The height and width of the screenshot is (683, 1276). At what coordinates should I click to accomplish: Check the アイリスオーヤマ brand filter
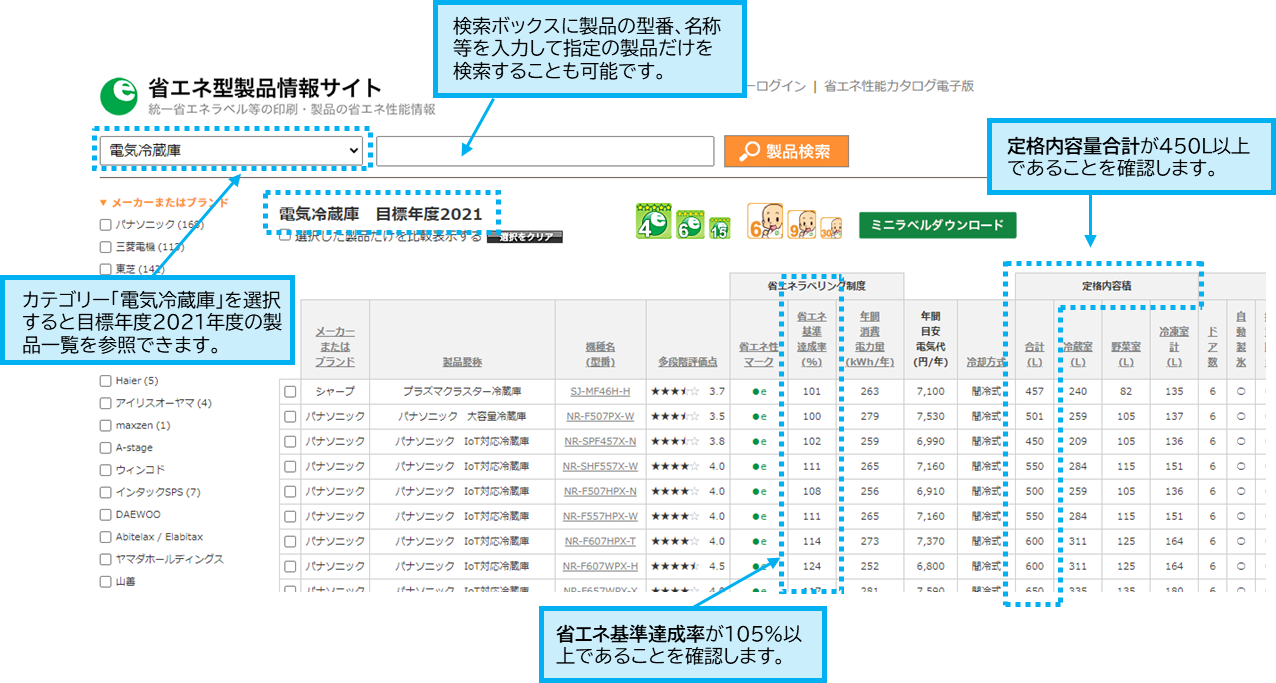tap(105, 403)
